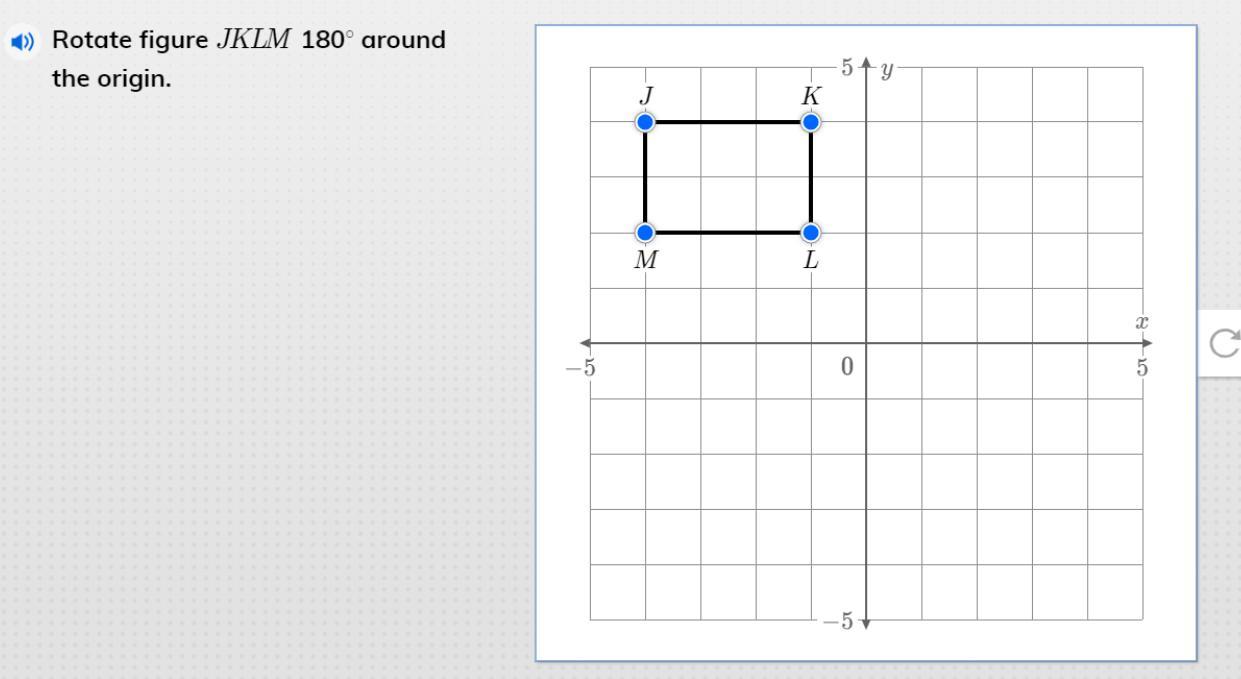Click the x axis label

1138,323
